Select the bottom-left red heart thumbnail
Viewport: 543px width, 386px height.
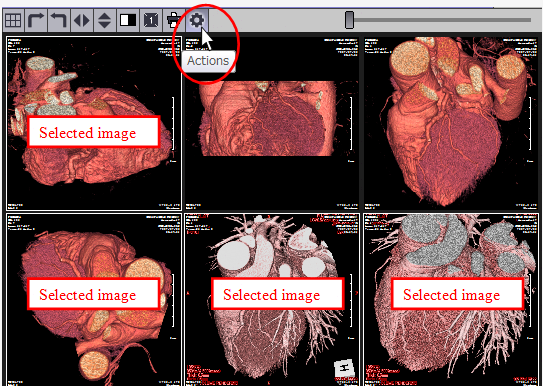94,300
